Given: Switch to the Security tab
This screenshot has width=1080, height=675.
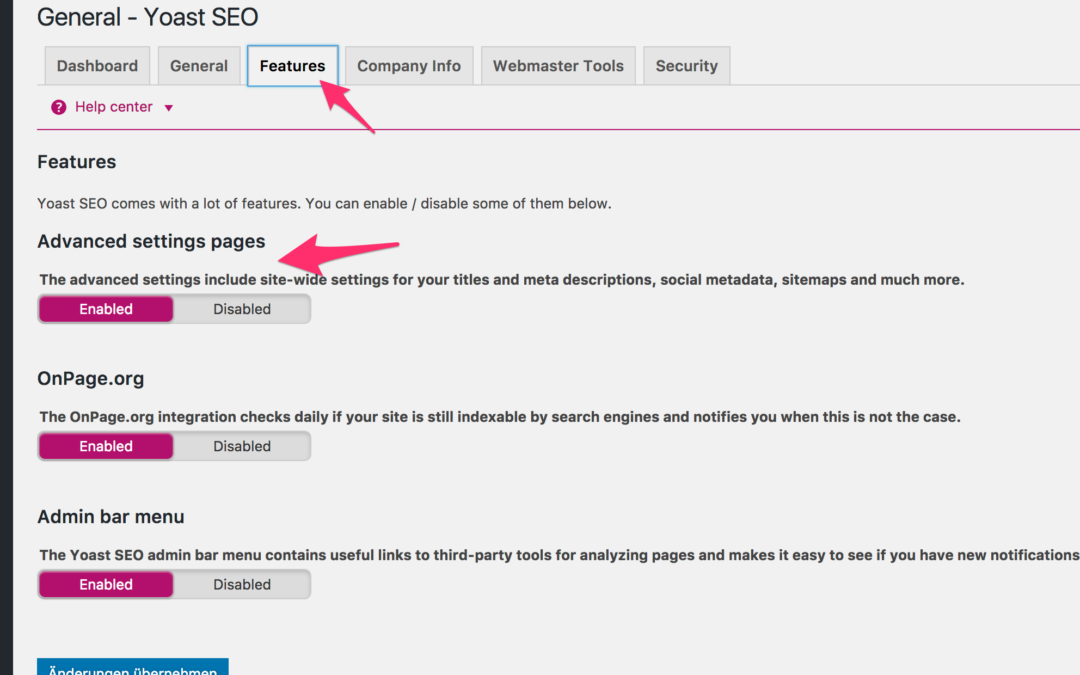Looking at the screenshot, I should [x=687, y=66].
